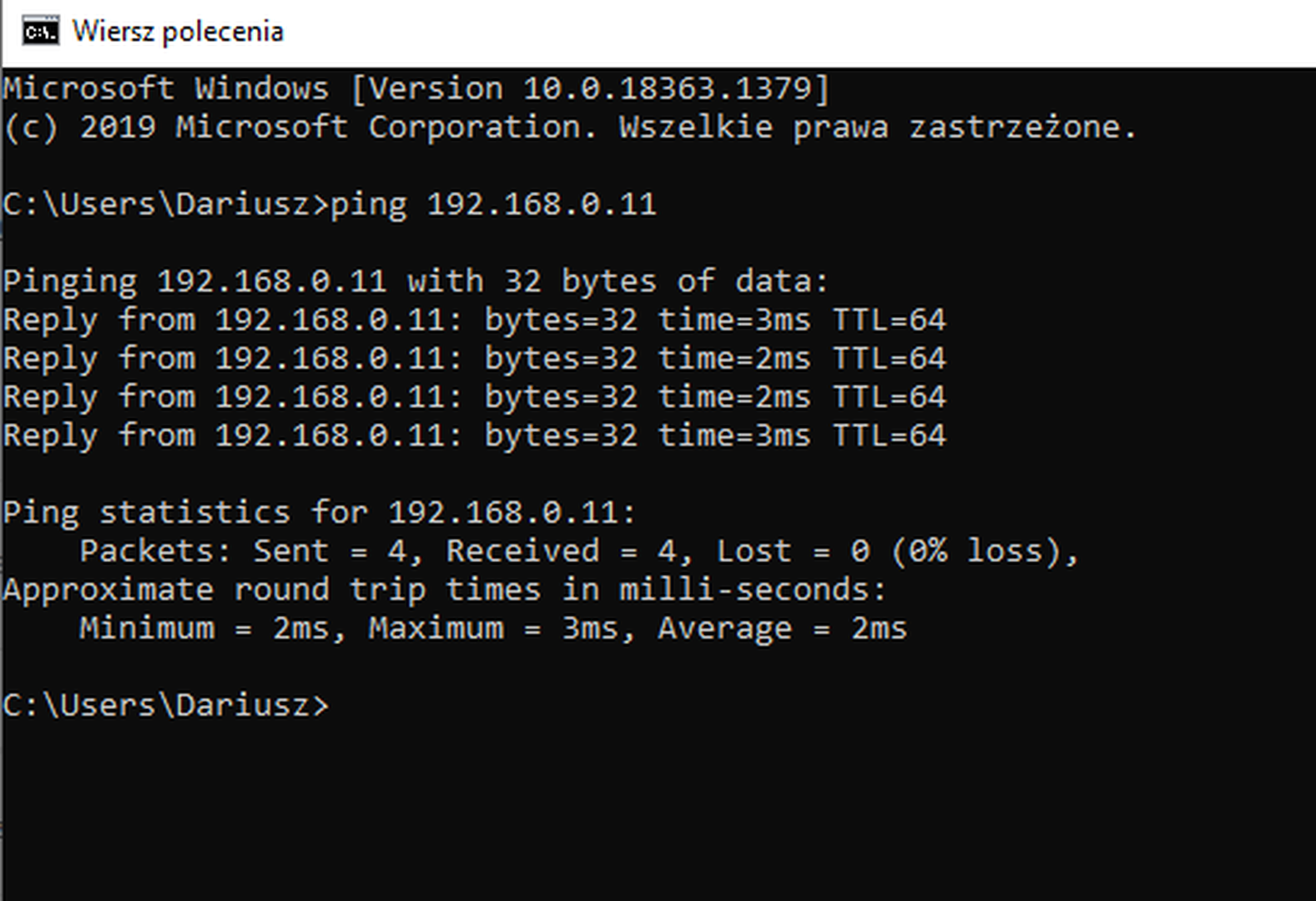
Task: Click "bytes=32" on the third Reply line
Action: [561, 397]
